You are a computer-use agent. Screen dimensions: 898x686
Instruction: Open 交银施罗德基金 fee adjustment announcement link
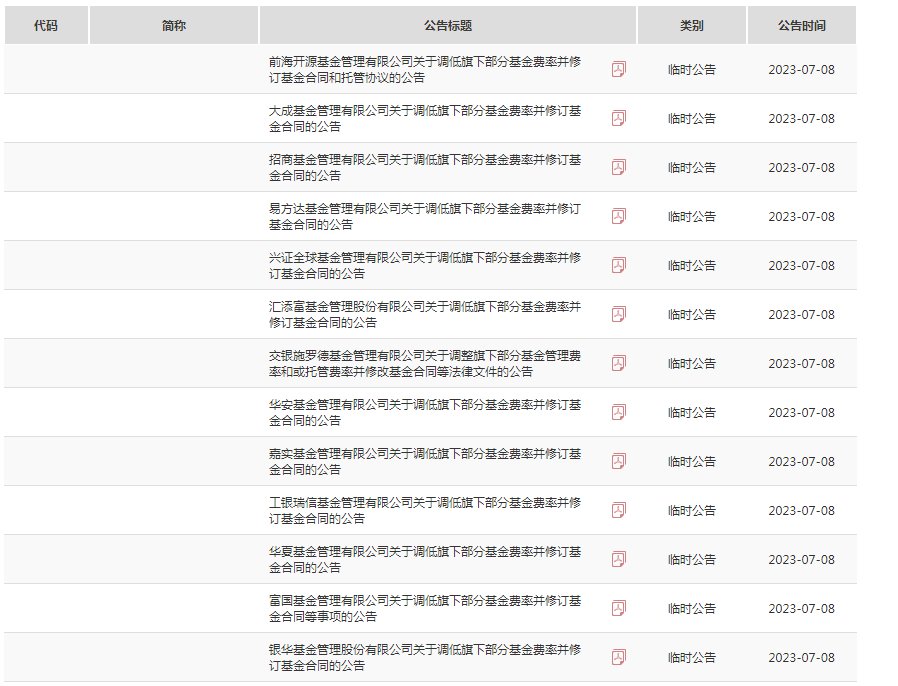tap(425, 363)
